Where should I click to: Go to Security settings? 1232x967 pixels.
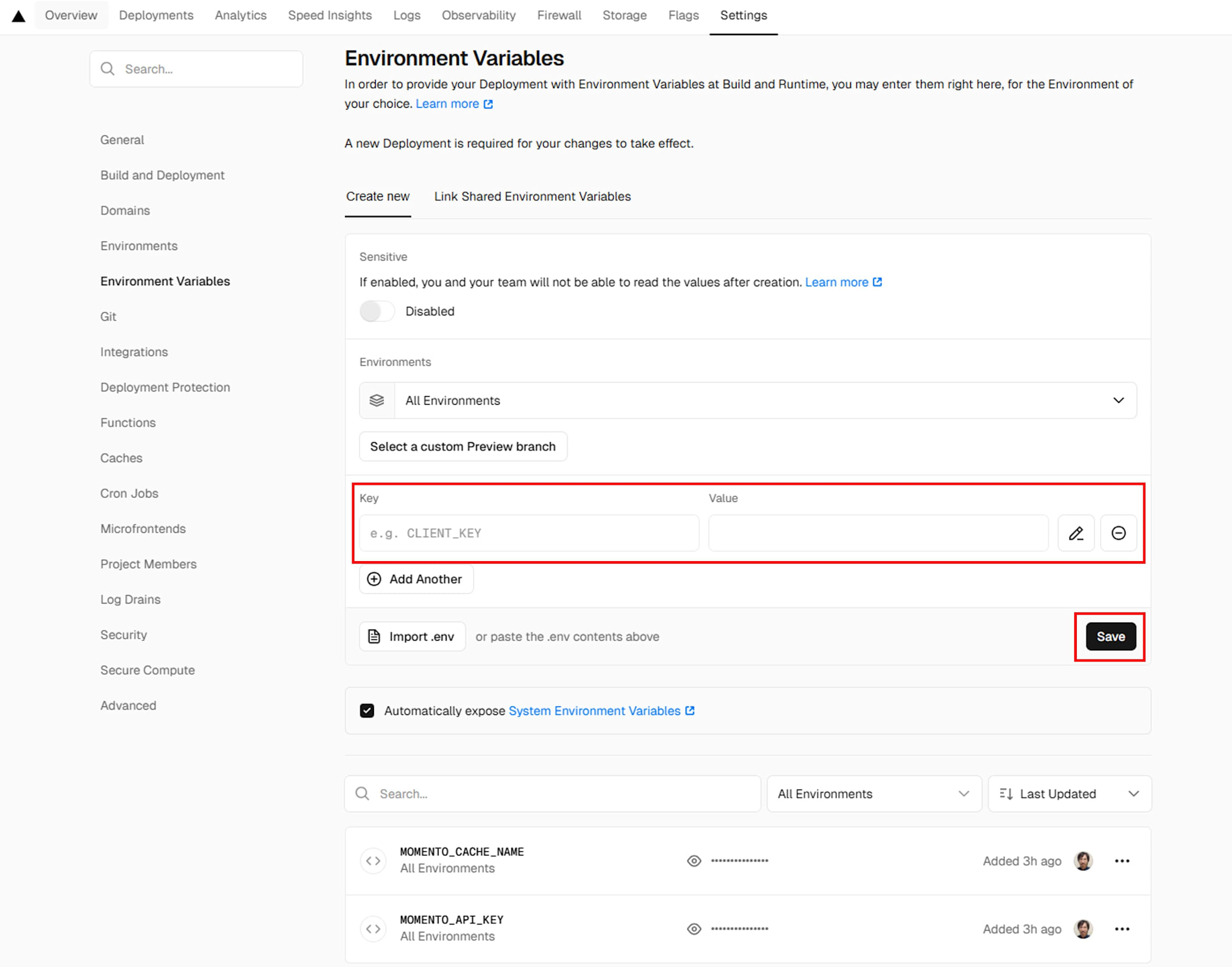pos(124,635)
